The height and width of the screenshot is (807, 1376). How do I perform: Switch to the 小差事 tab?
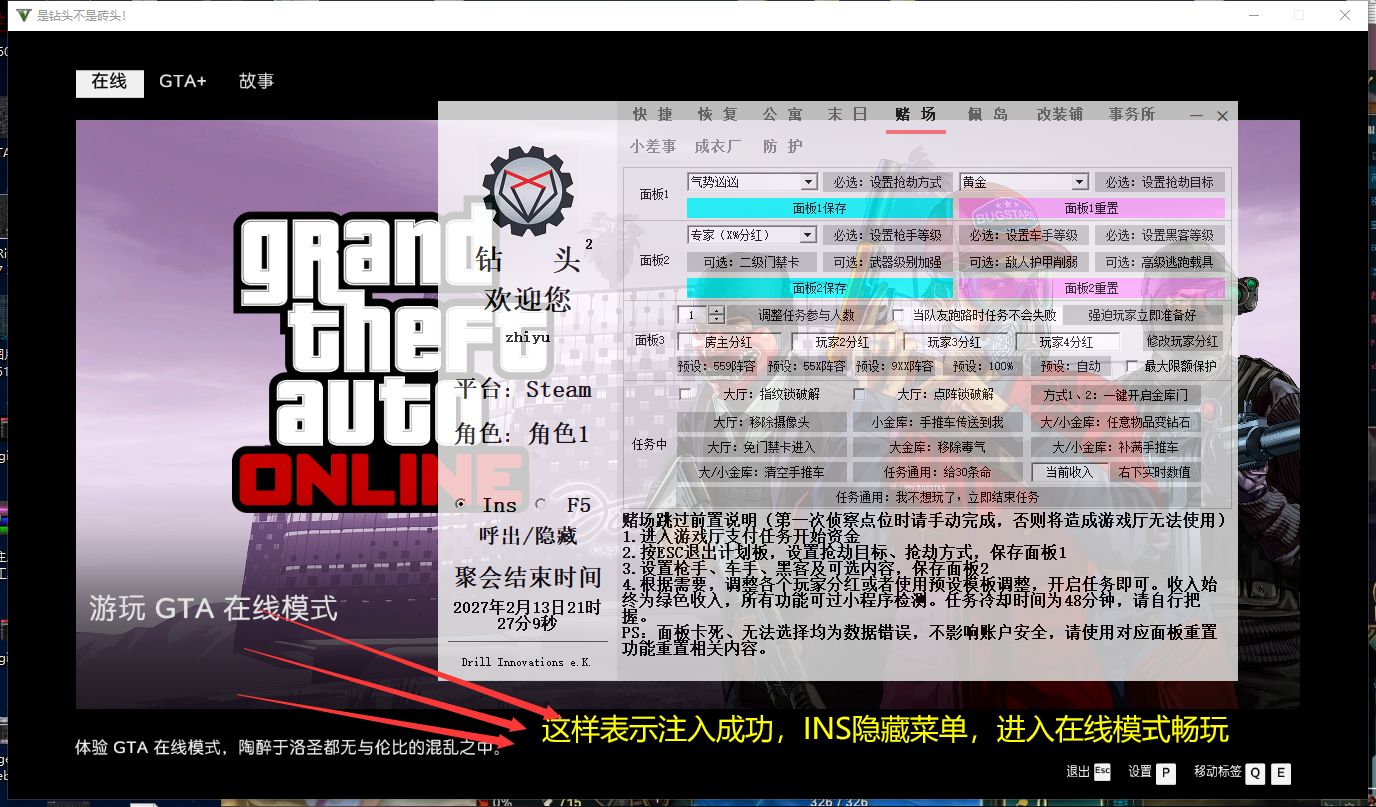tap(653, 146)
